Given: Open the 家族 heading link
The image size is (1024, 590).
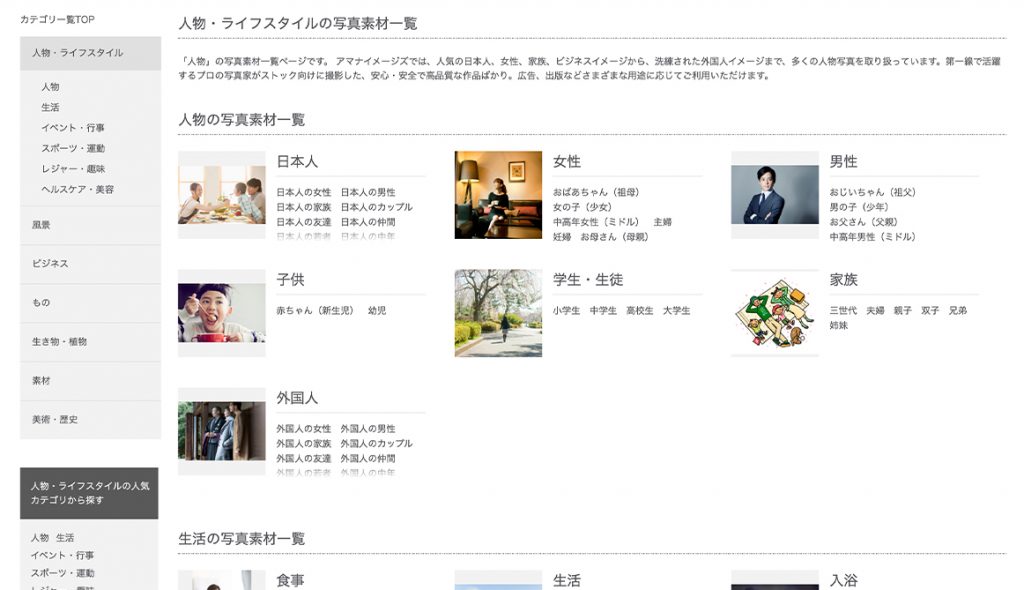Looking at the screenshot, I should click(x=843, y=280).
